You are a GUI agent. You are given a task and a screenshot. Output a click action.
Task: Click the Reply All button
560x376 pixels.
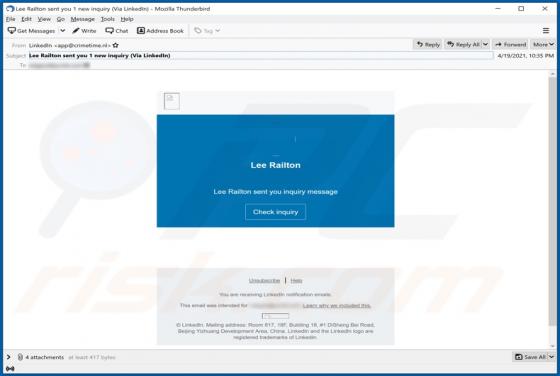click(463, 44)
